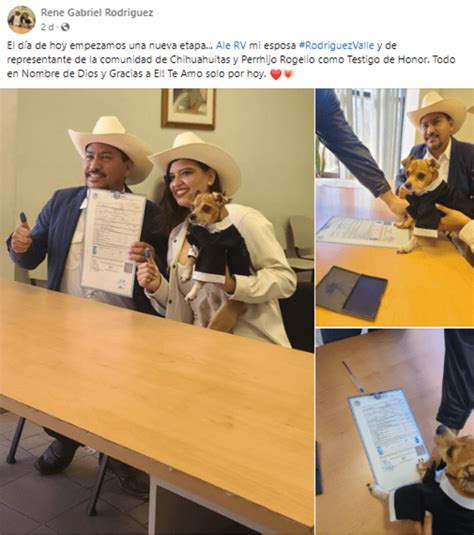
Task: Select the framed picture on wall
Action: click(188, 109)
